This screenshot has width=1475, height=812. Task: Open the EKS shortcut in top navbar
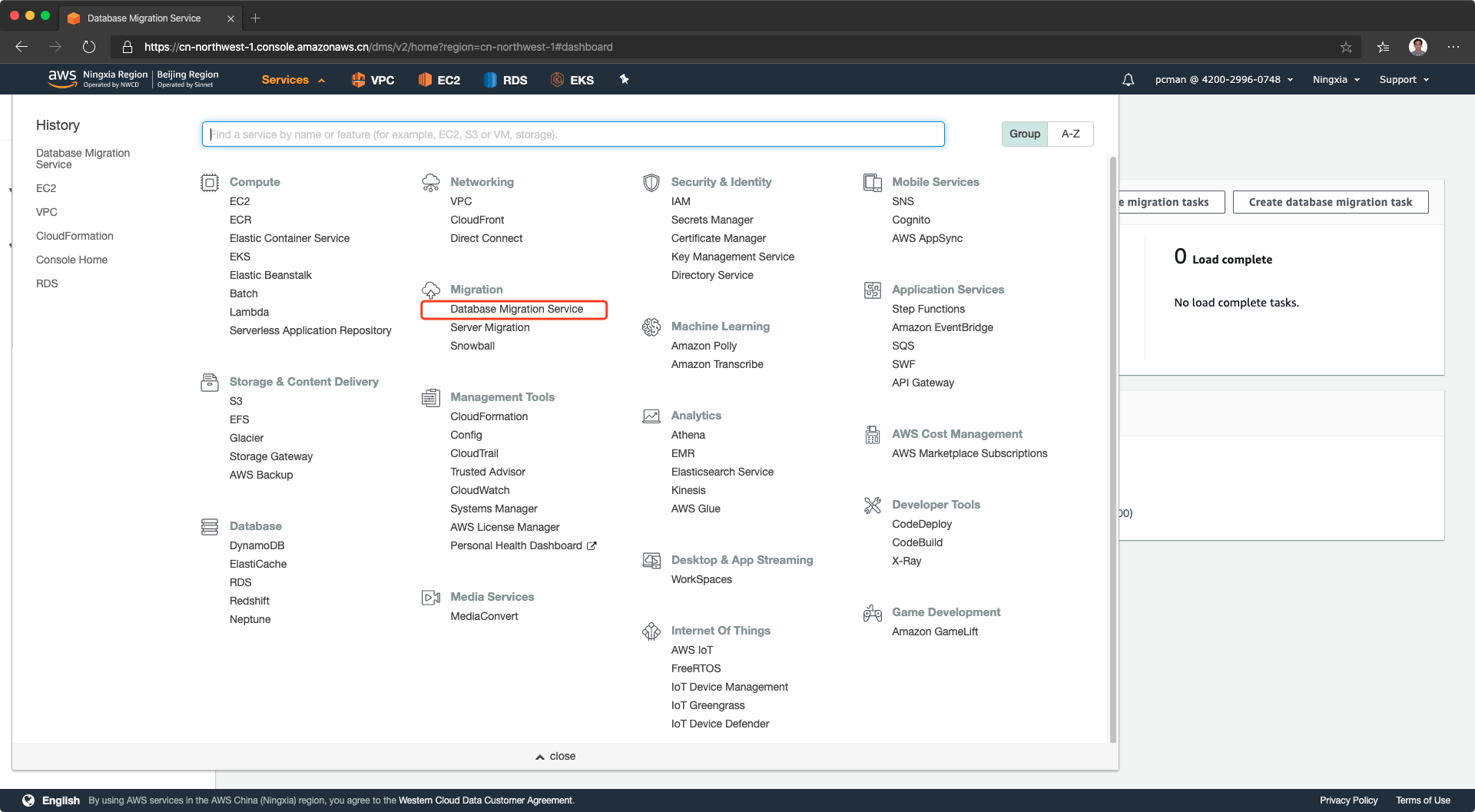click(x=572, y=80)
